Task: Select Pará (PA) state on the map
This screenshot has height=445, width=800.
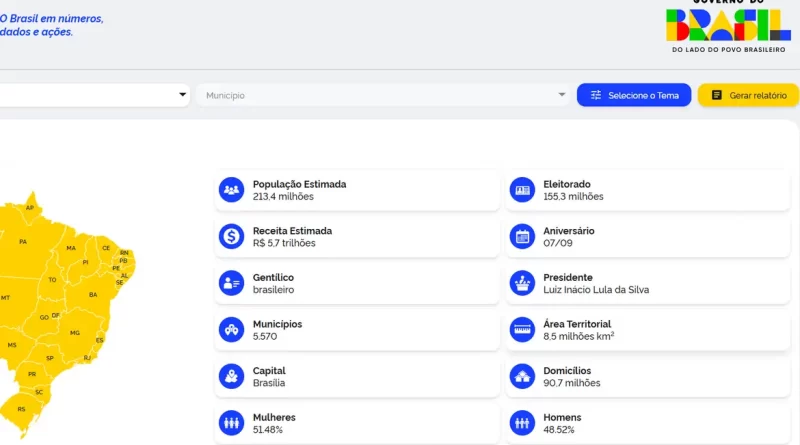Action: tap(23, 241)
